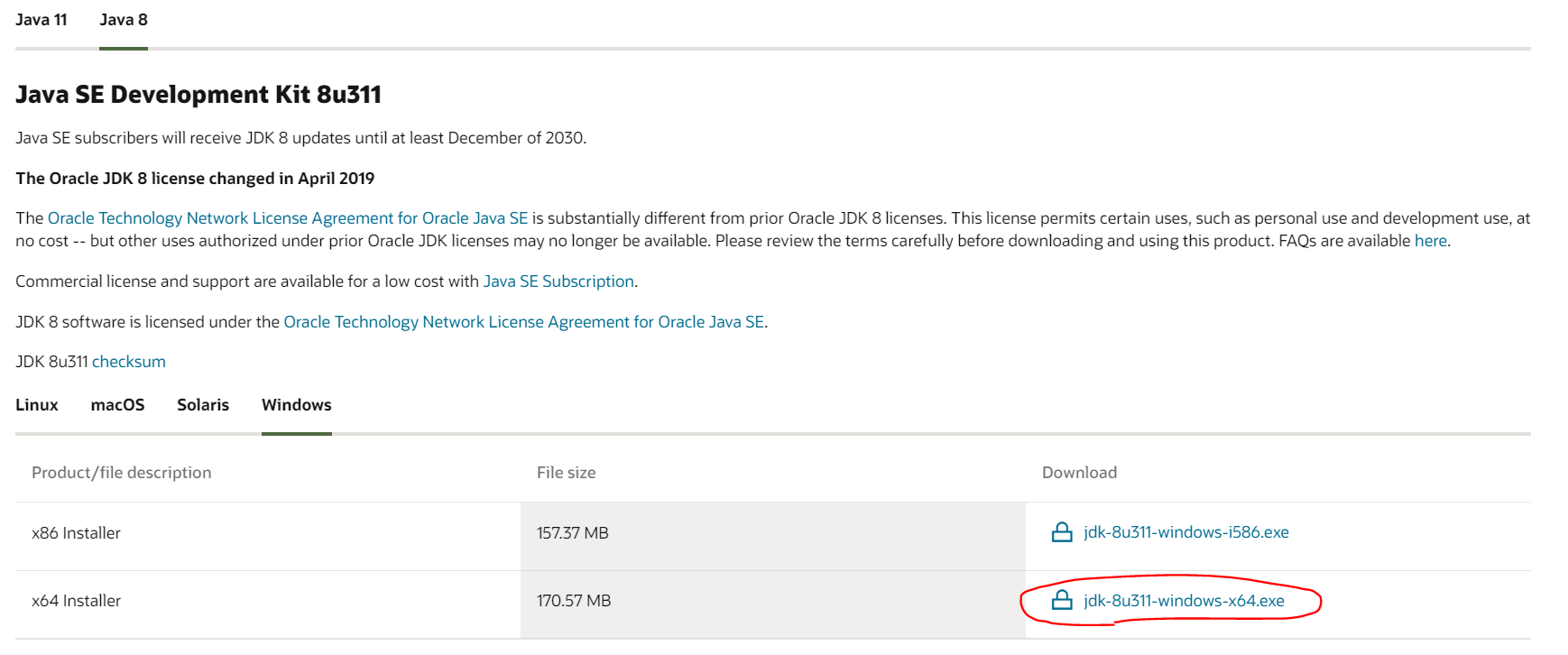Follow the FAQs 'here' link
This screenshot has width=1568, height=655.
tap(1430, 241)
